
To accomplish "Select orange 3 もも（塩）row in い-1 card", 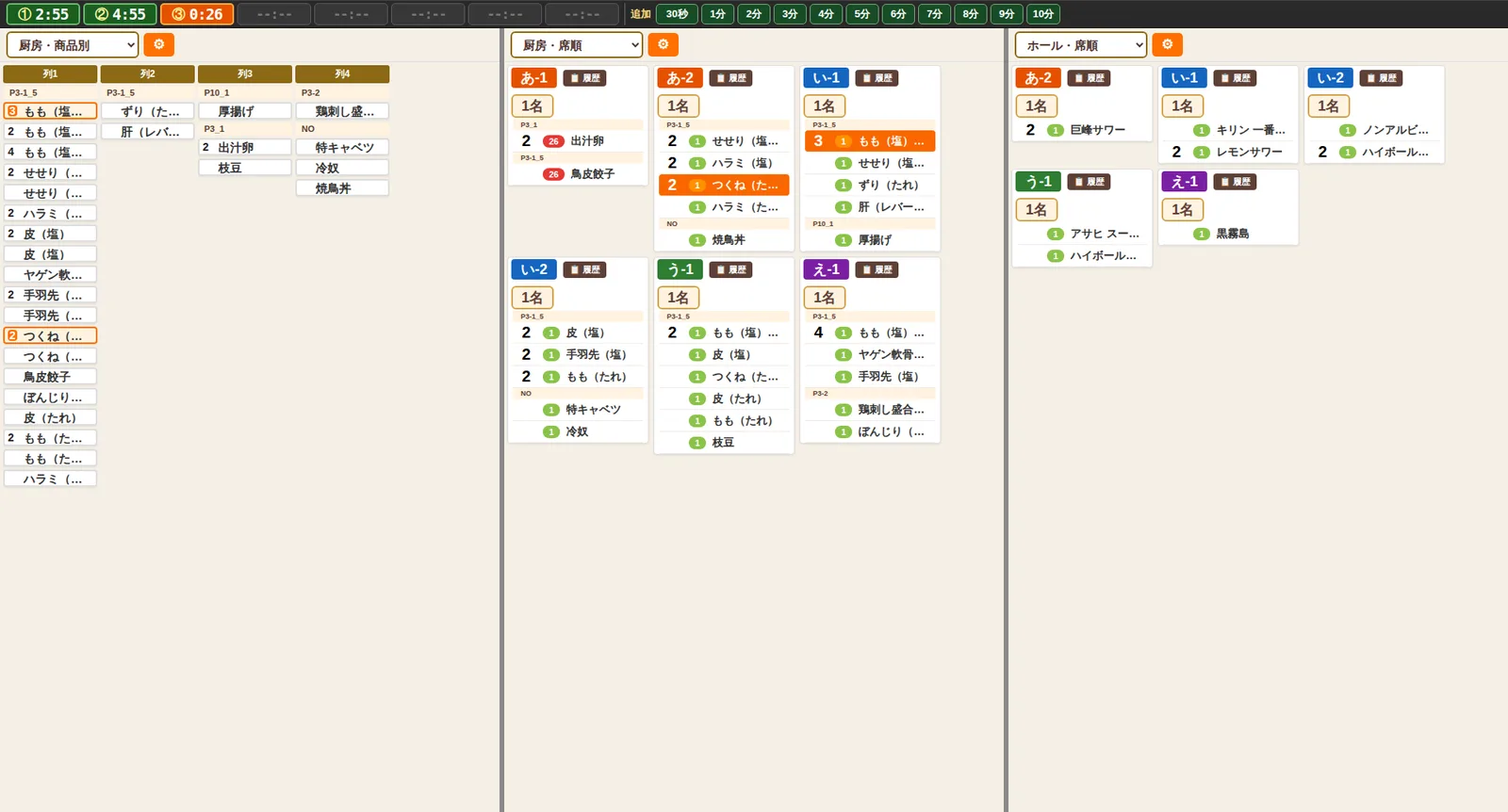I will [x=870, y=141].
